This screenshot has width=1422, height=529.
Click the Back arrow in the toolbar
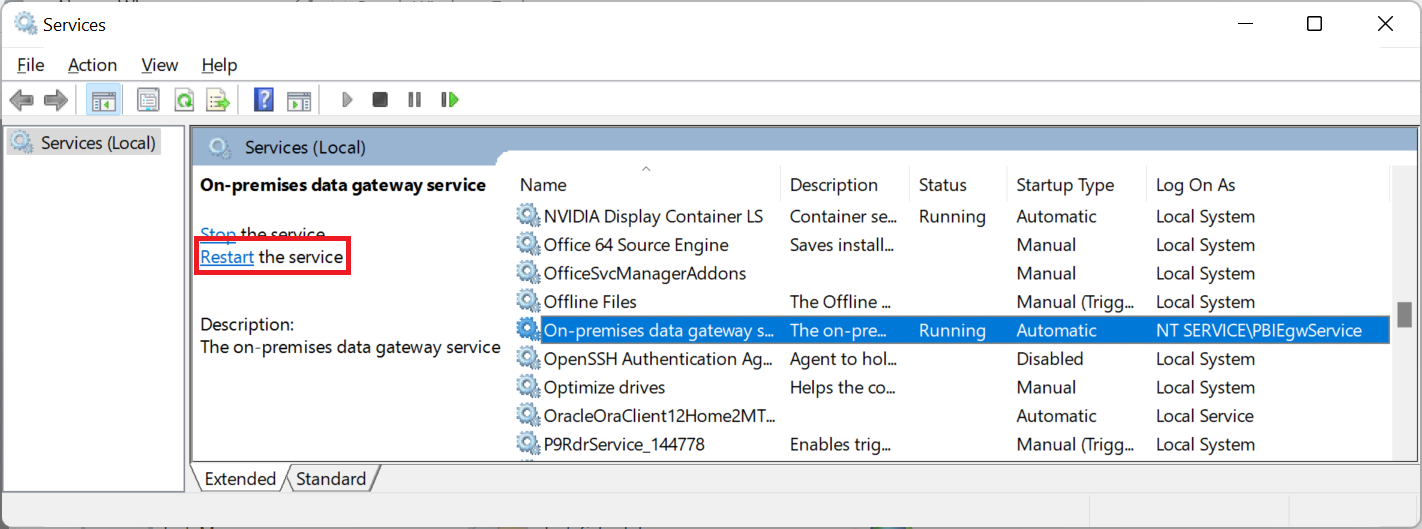click(x=22, y=100)
